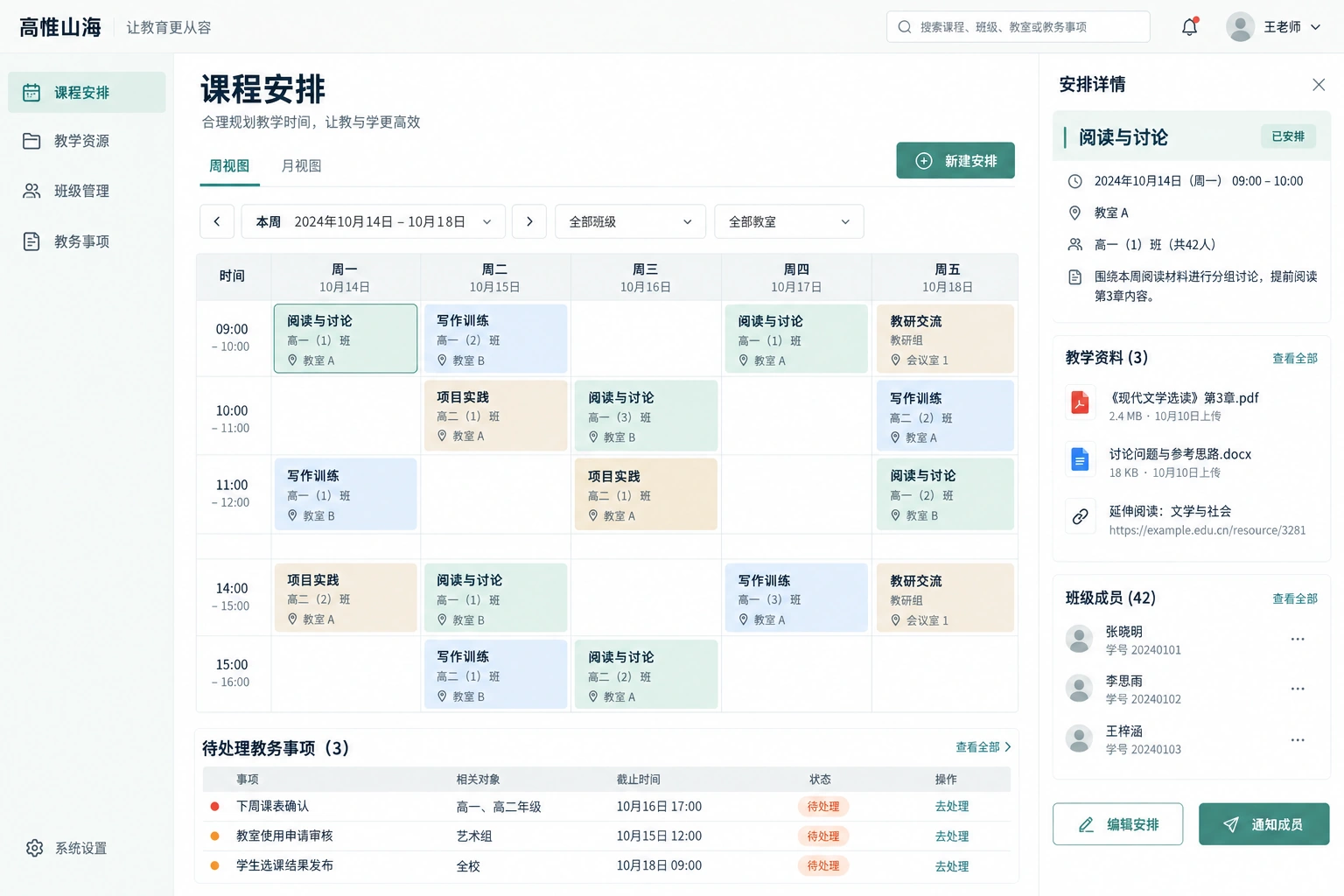Click 去处理 for 学生选课结果发布
1344x896 pixels.
[952, 866]
